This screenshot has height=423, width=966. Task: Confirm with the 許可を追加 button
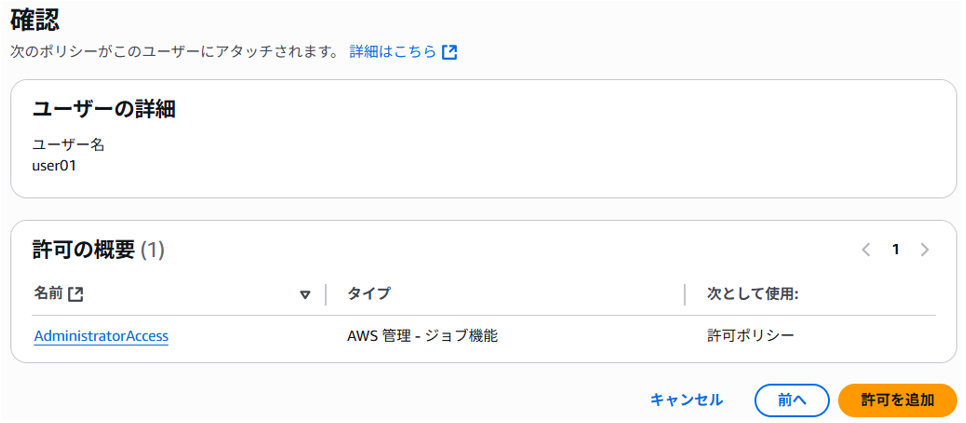tap(898, 400)
